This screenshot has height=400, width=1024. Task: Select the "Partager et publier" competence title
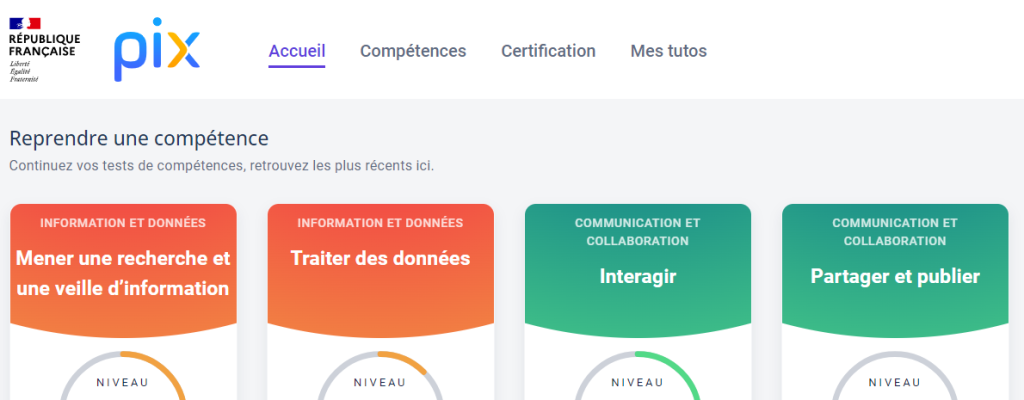point(895,275)
